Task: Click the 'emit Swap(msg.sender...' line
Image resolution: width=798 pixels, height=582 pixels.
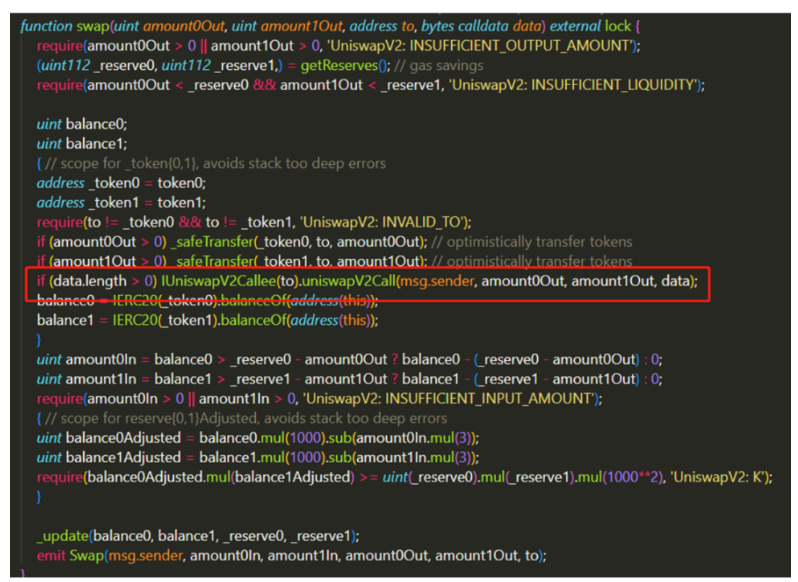Action: pos(292,556)
